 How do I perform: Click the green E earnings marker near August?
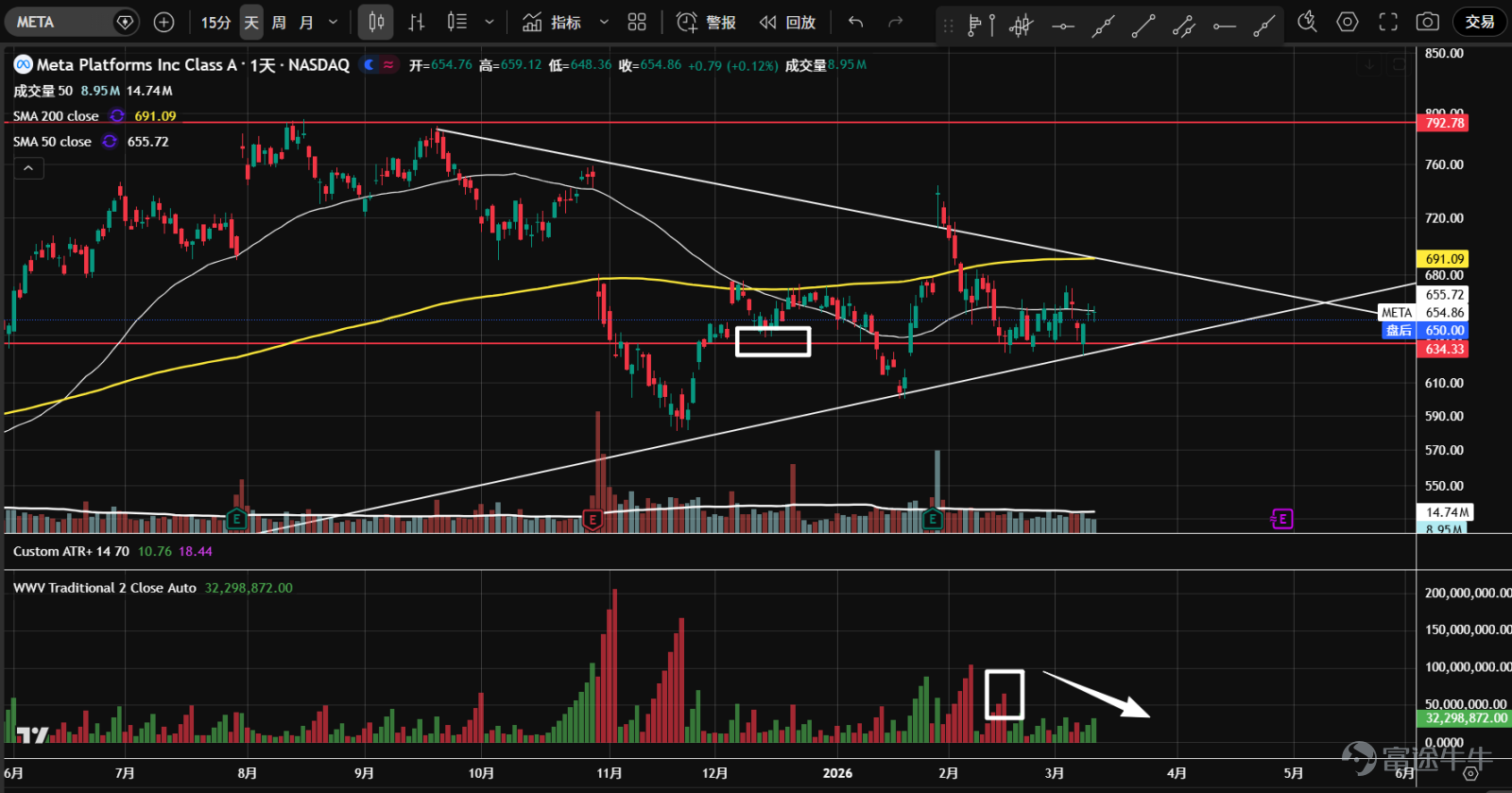(236, 519)
